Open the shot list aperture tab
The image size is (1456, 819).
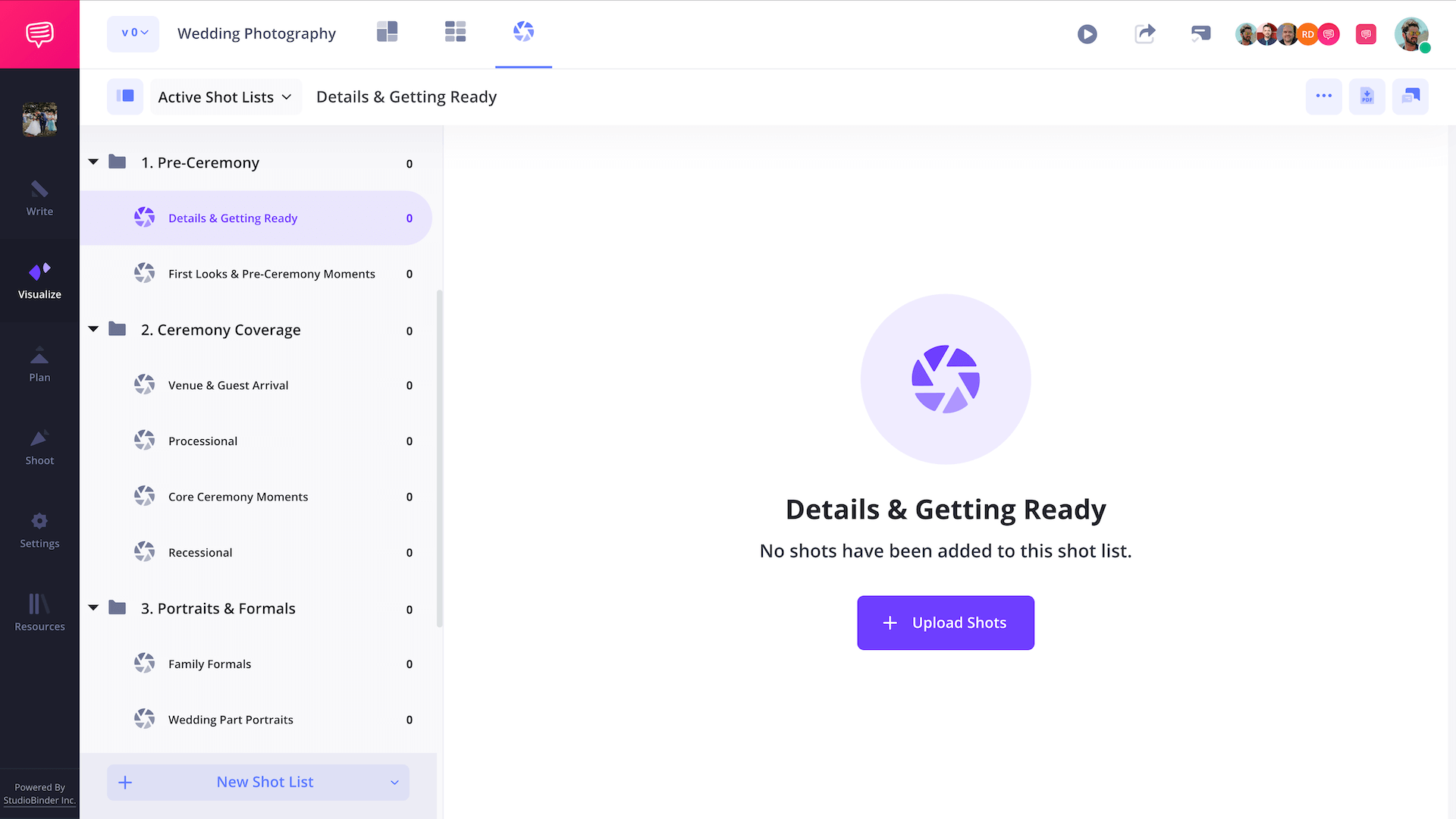pos(523,32)
